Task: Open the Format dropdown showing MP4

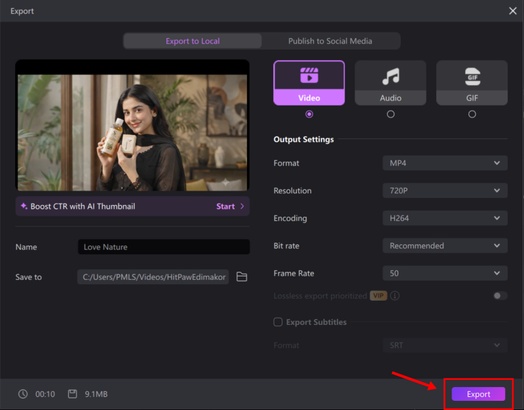Action: pyautogui.click(x=445, y=163)
